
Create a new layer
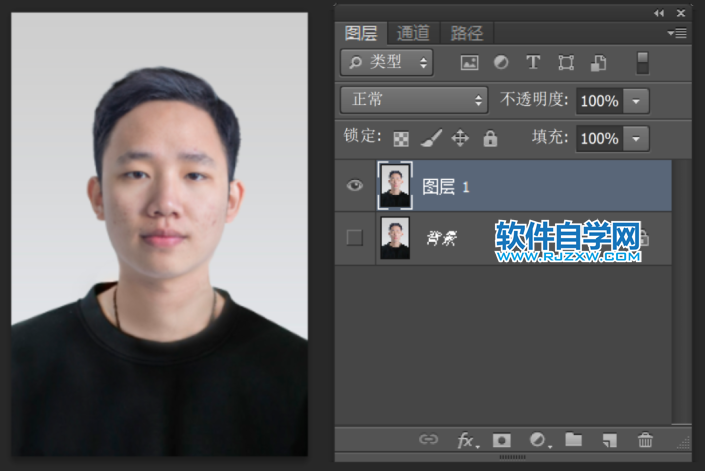[x=610, y=440]
